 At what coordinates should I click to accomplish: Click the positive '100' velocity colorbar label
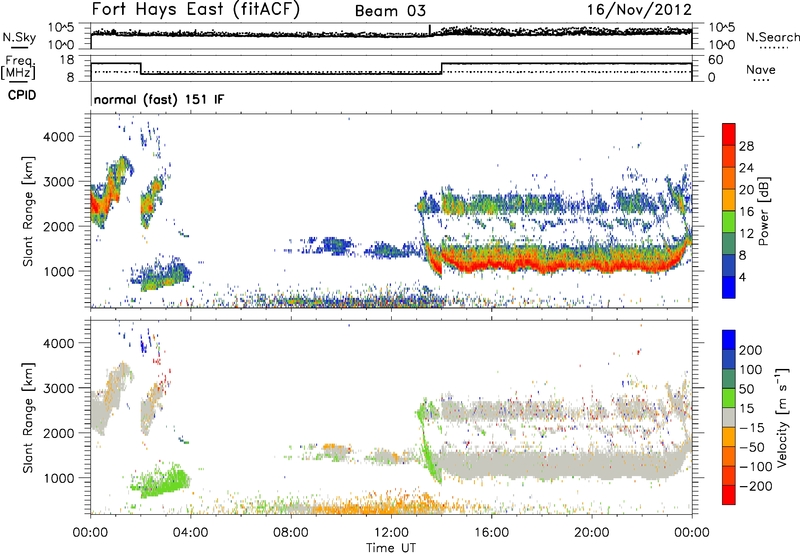tap(751, 370)
